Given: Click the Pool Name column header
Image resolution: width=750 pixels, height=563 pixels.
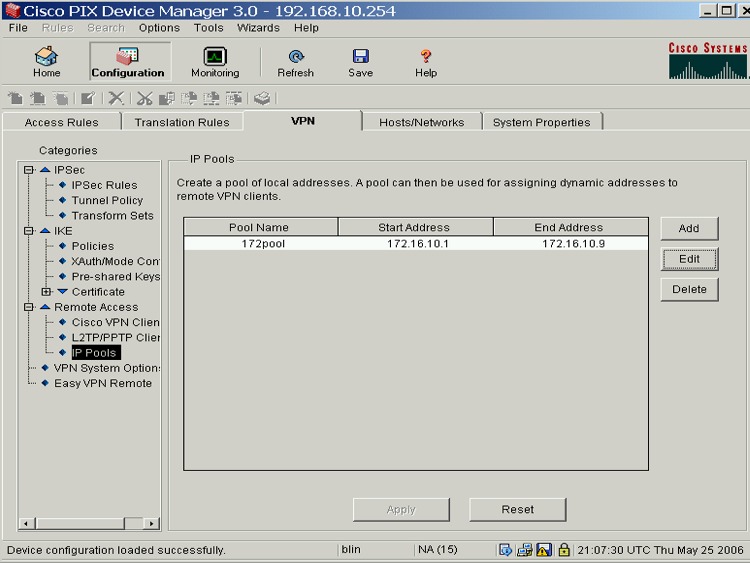Looking at the screenshot, I should click(x=259, y=227).
